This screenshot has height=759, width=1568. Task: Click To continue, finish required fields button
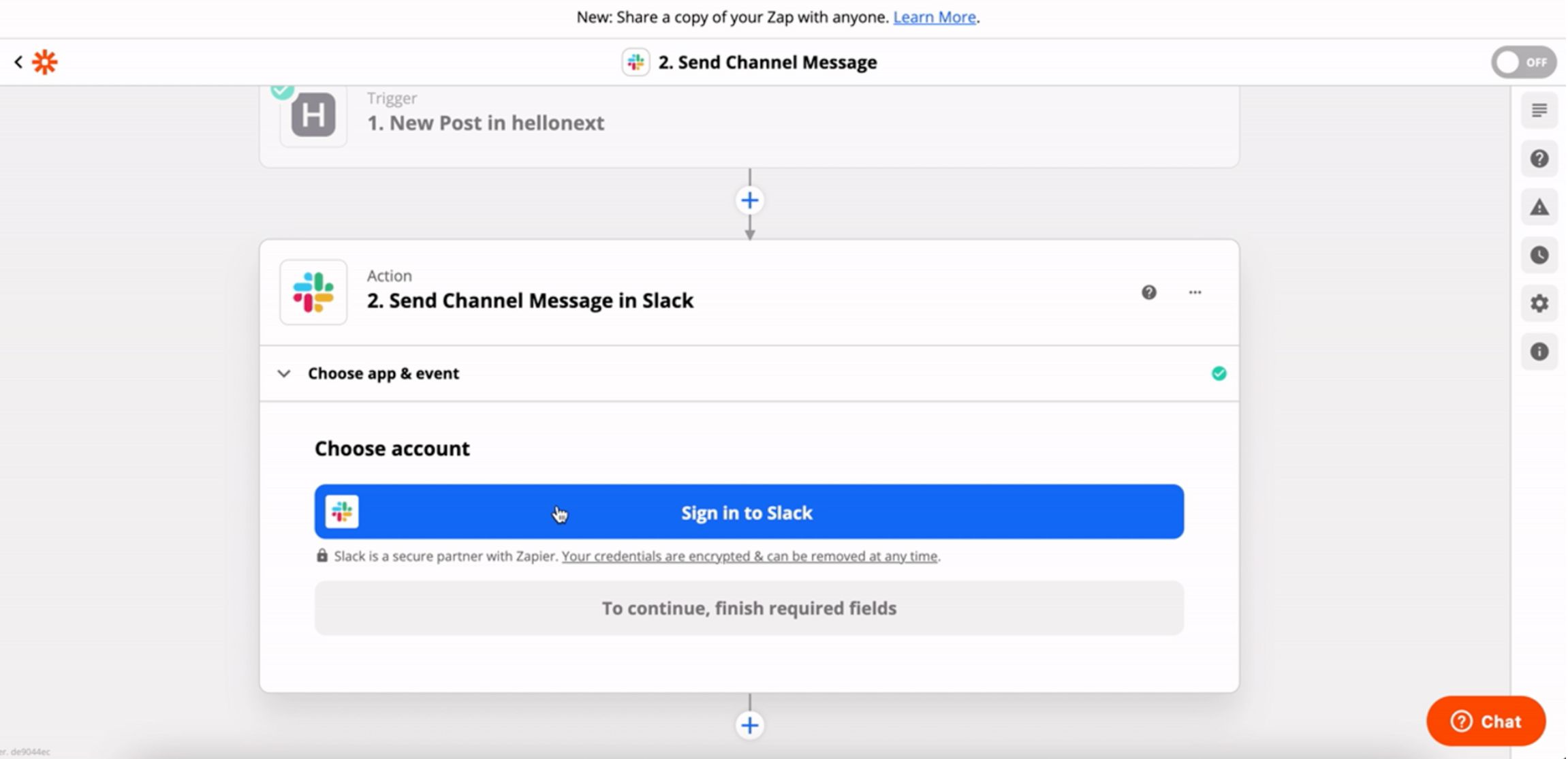coord(749,608)
